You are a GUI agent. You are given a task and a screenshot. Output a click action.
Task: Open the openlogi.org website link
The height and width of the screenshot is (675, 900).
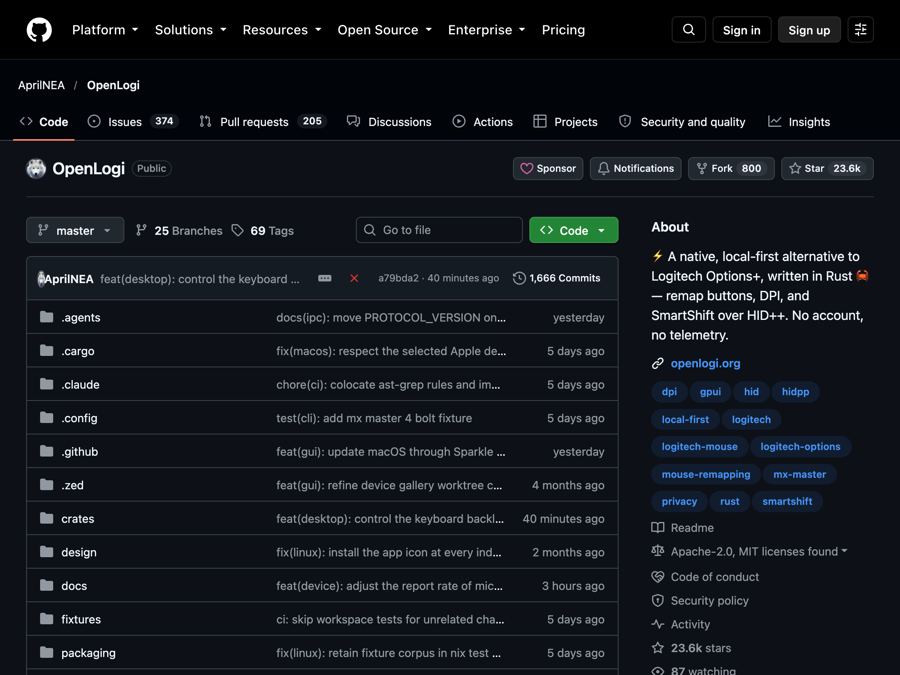point(705,363)
